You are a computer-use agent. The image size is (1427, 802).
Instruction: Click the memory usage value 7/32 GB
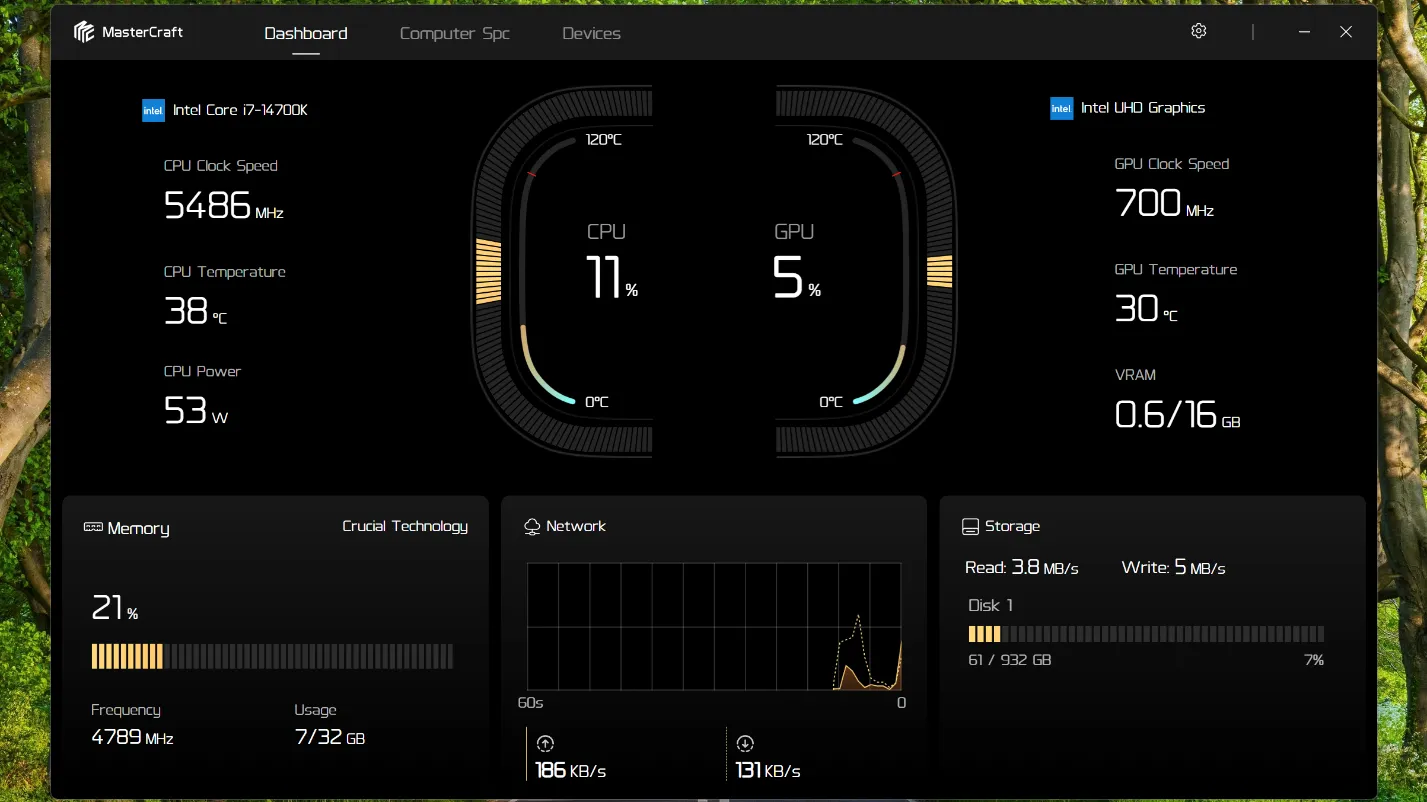click(329, 738)
